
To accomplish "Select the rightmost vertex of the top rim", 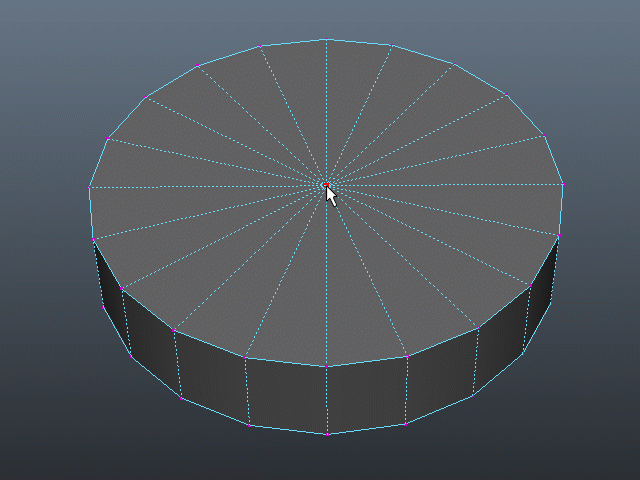I will [x=563, y=184].
